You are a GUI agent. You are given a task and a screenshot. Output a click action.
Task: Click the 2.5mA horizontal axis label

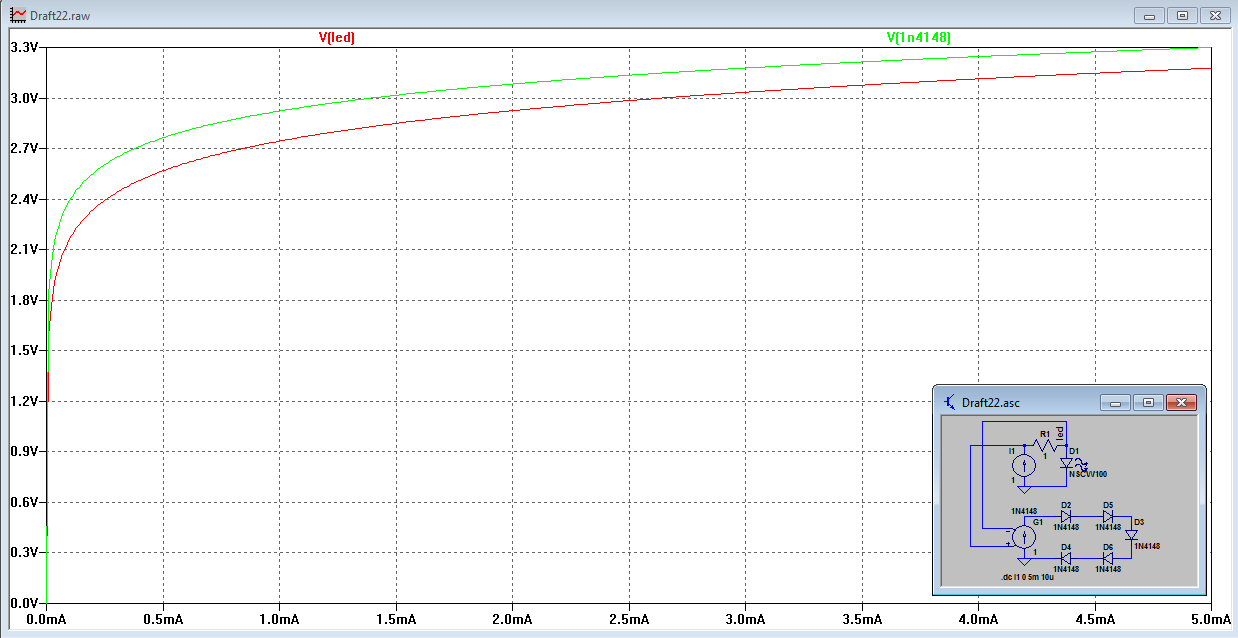(x=629, y=620)
